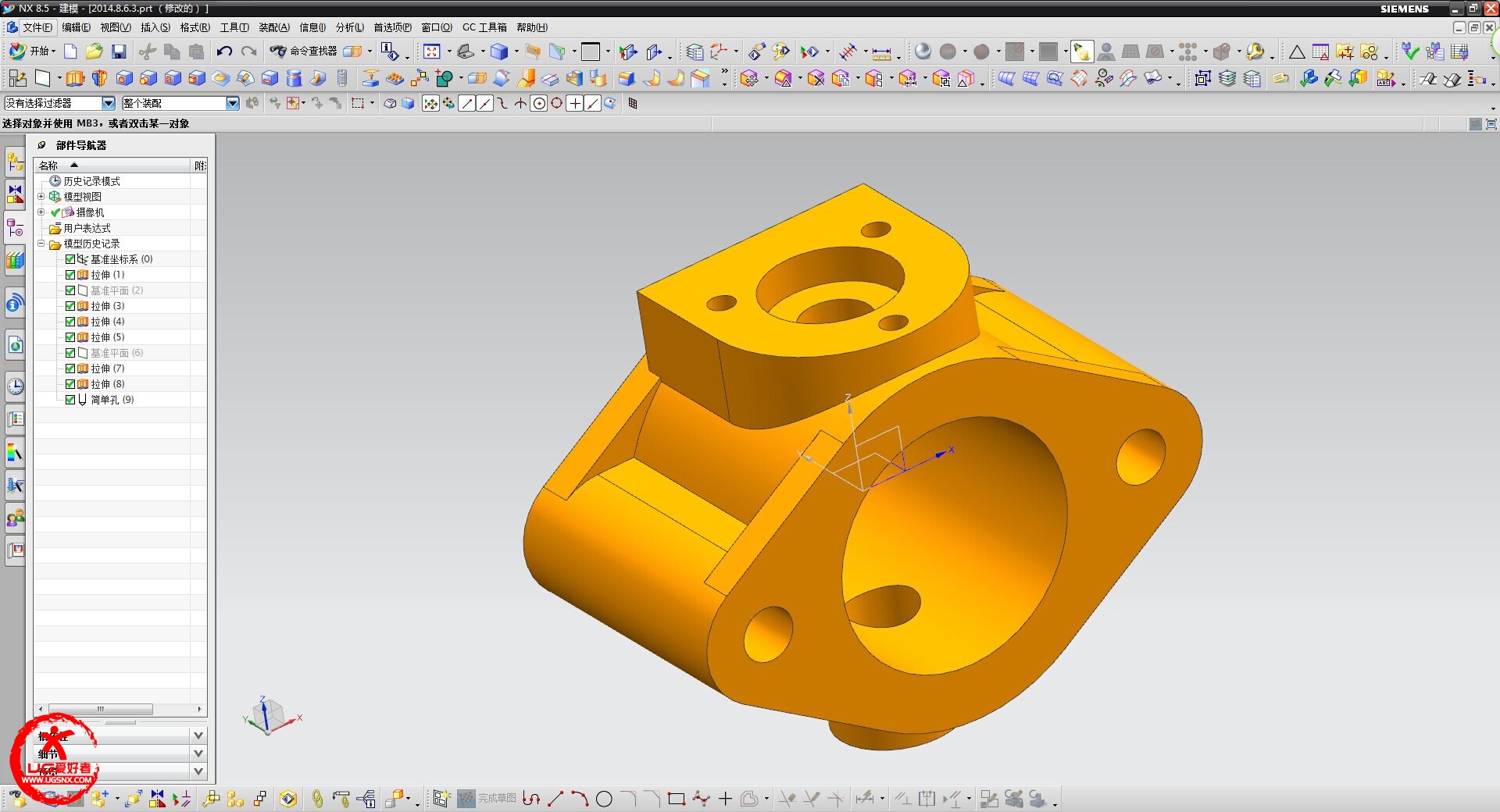
Task: Expand the 模型视图 tree node
Action: click(41, 196)
